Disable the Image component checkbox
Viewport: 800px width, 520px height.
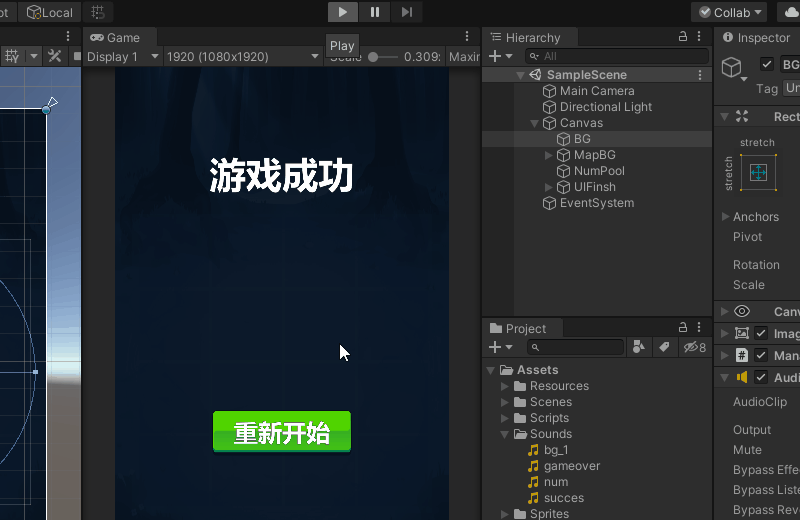[x=761, y=333]
